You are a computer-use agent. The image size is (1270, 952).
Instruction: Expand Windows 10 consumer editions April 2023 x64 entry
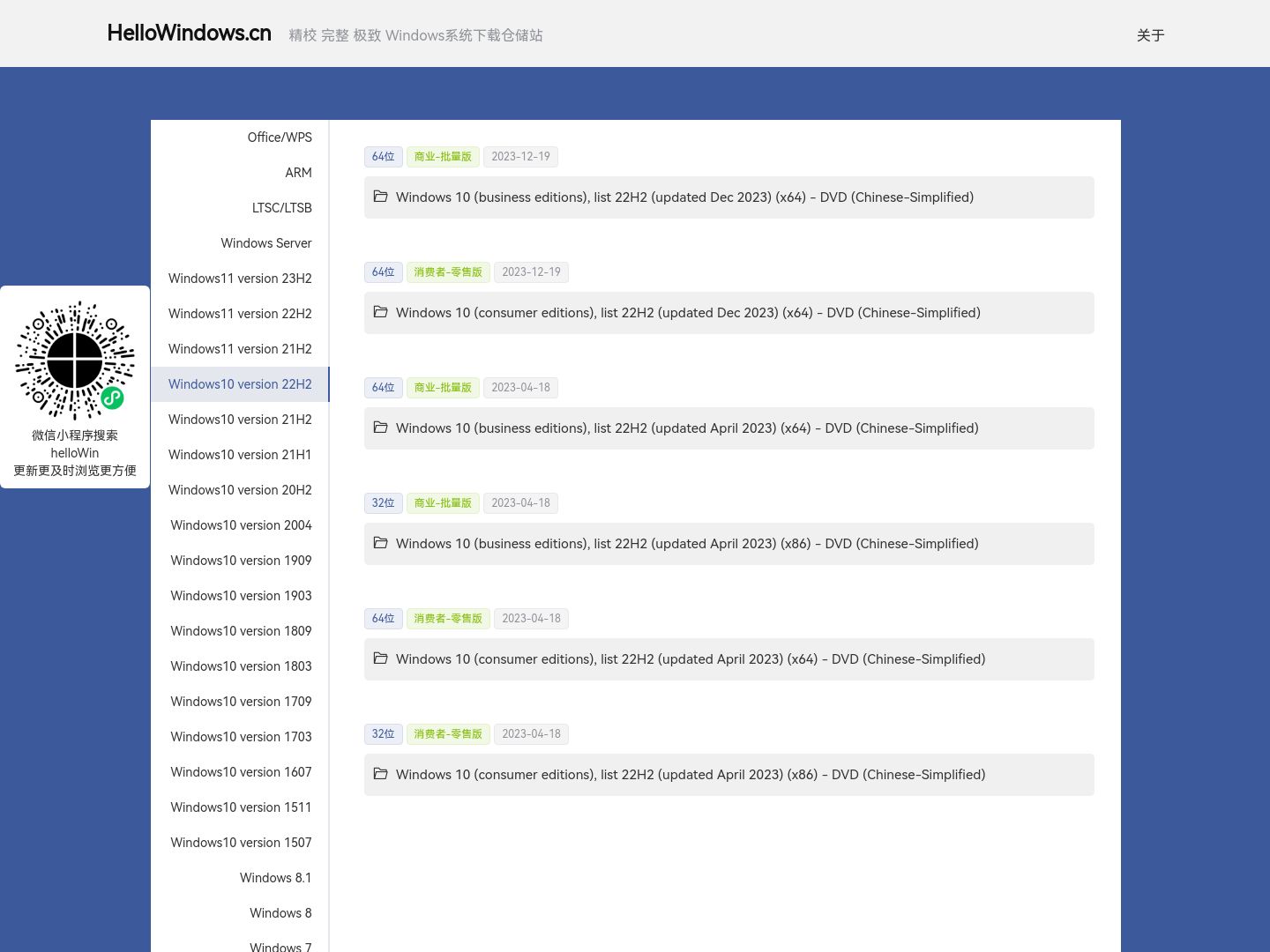pyautogui.click(x=728, y=659)
